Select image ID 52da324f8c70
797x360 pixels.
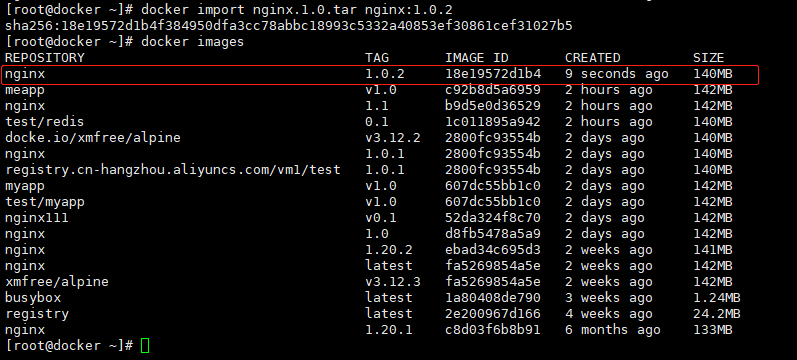tap(493, 218)
